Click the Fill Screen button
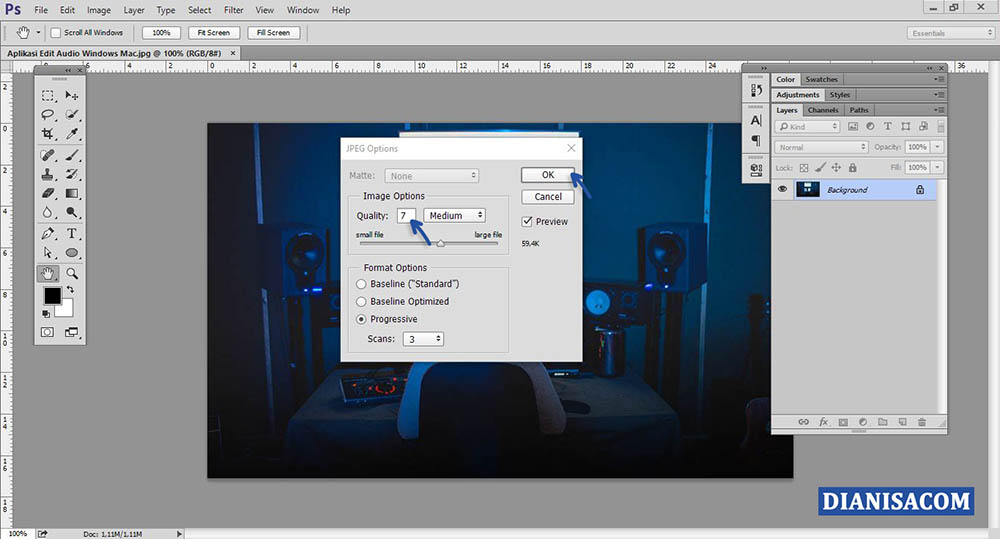Viewport: 1000px width, 539px height. 274,33
